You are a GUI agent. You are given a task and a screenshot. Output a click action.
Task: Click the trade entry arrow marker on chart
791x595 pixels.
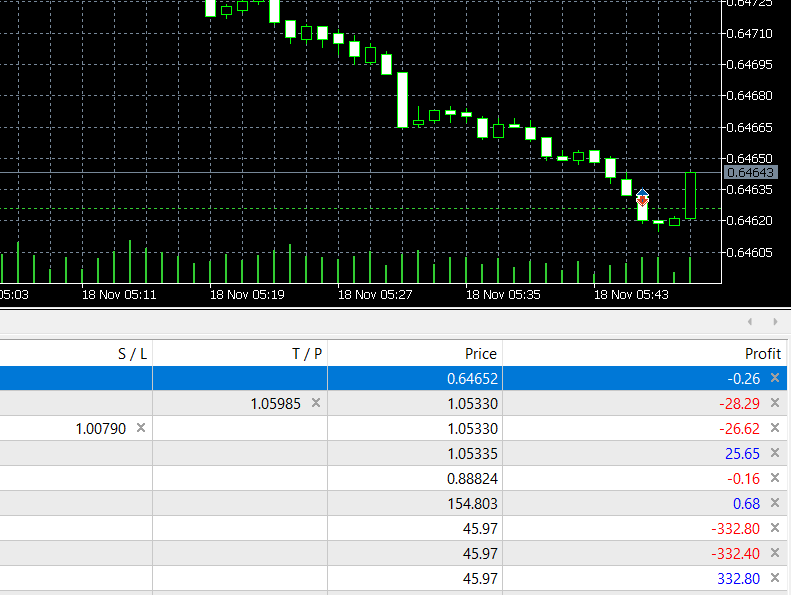tap(642, 197)
